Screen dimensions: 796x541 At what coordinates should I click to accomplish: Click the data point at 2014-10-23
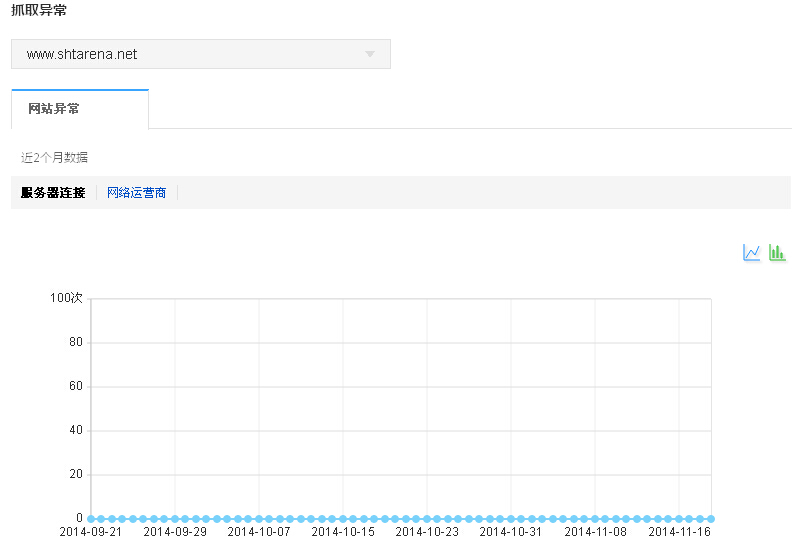coord(427,518)
